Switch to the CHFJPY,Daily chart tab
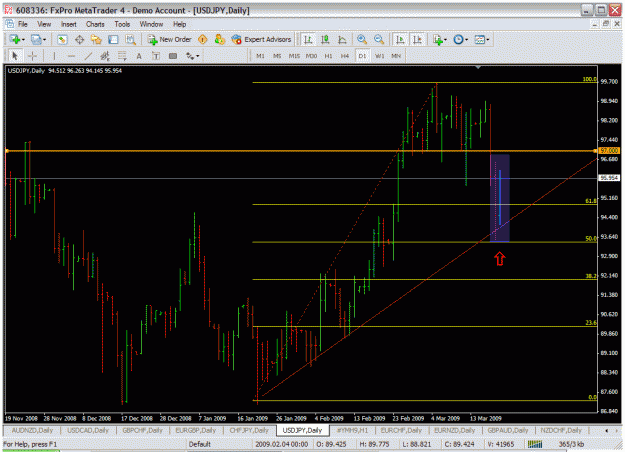Viewport: 625px width, 452px height. pos(249,430)
